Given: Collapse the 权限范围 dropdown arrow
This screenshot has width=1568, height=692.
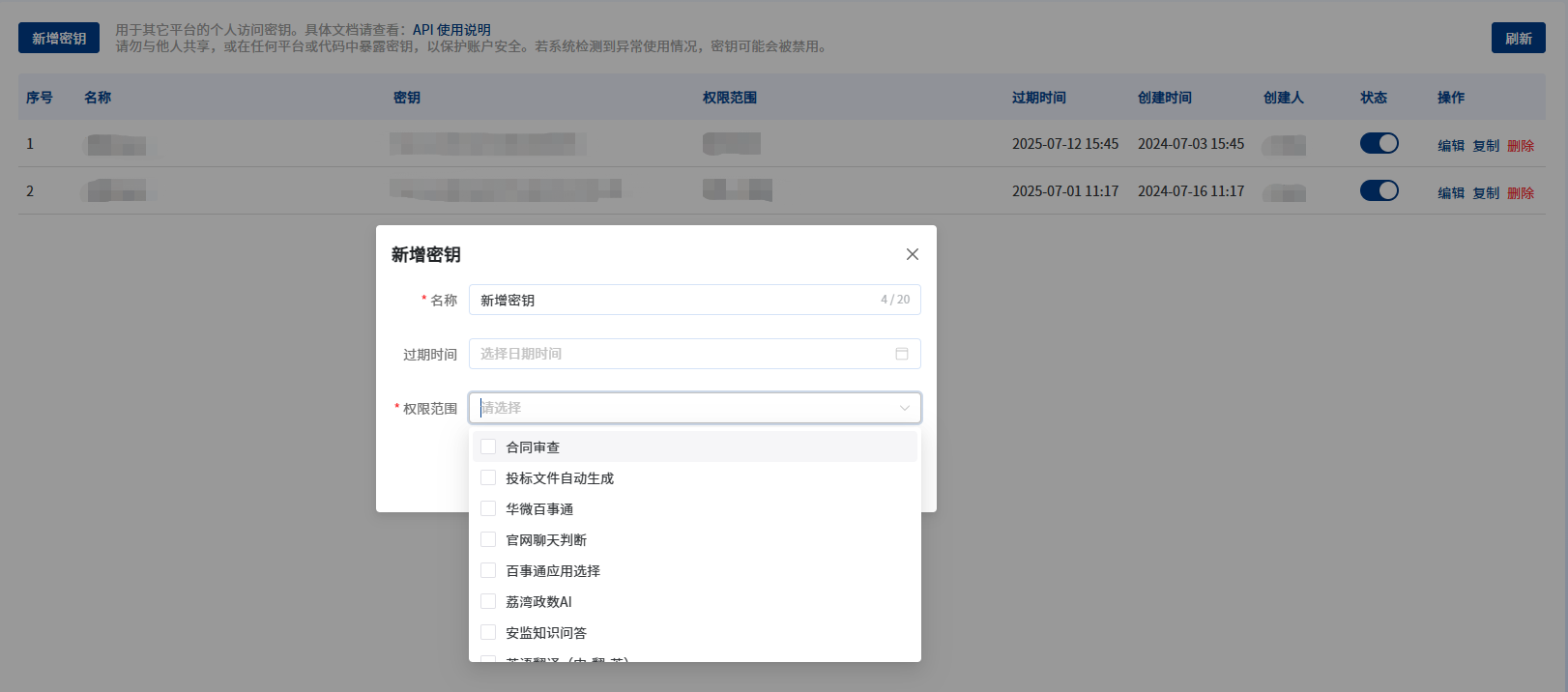Looking at the screenshot, I should coord(904,408).
